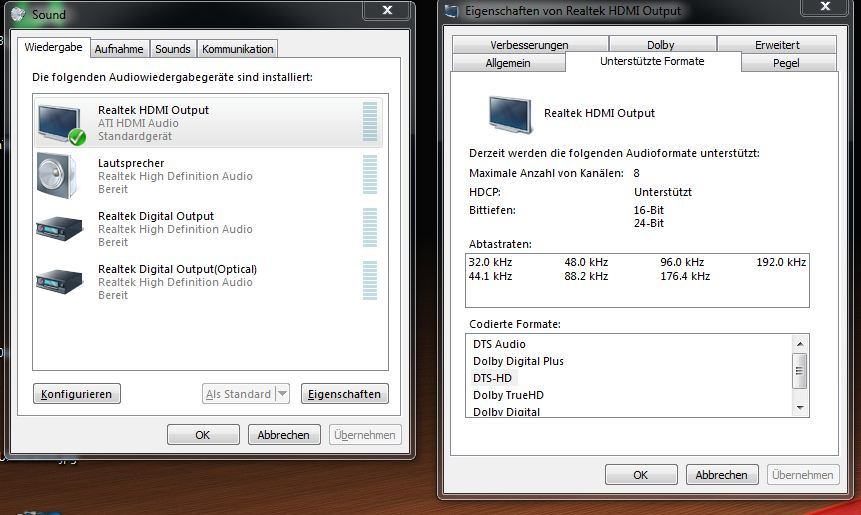Click the level meter beside Realtek HDMI Output

[x=370, y=122]
